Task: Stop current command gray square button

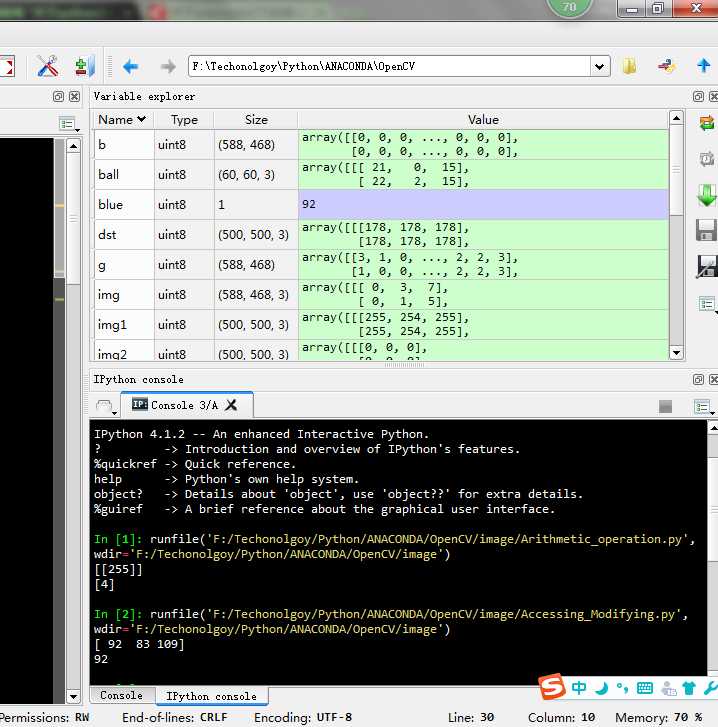Action: (666, 407)
